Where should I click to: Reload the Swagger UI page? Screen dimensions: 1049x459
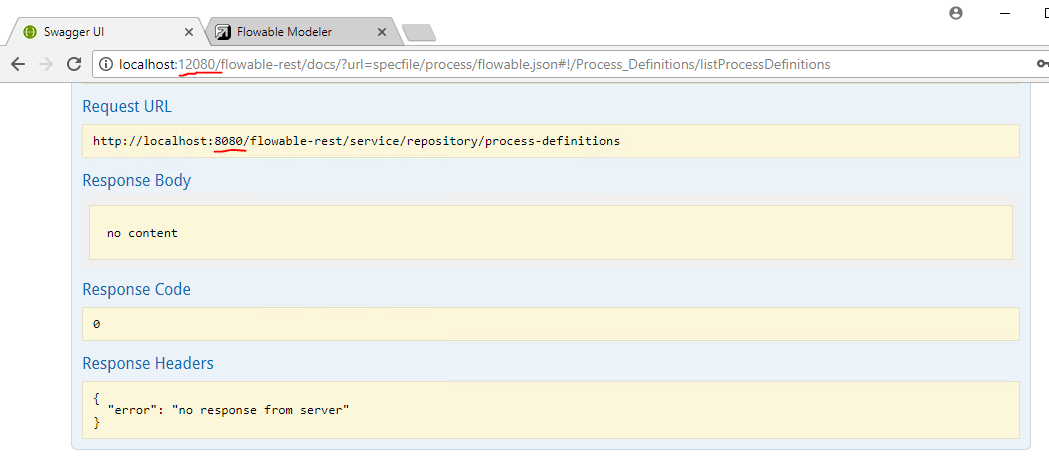74,64
